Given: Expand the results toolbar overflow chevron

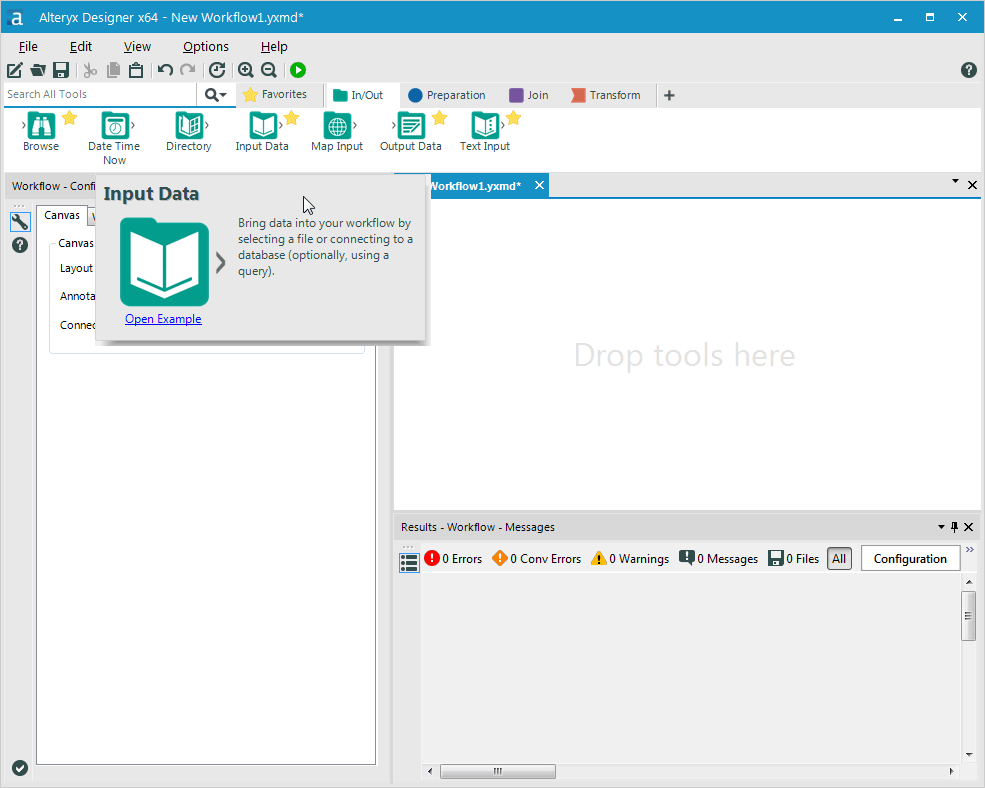Looking at the screenshot, I should pyautogui.click(x=970, y=550).
